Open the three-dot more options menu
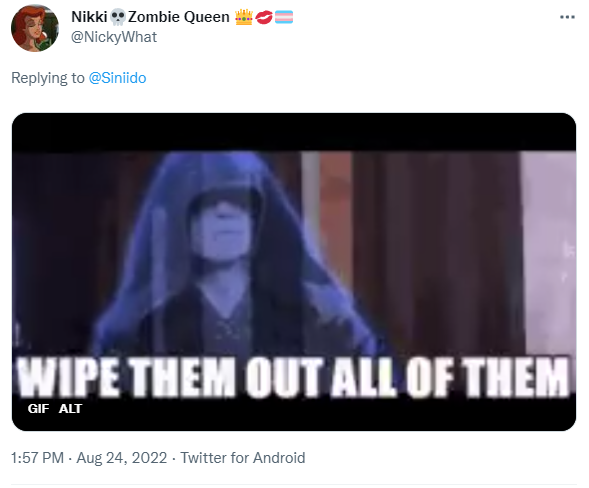Viewport: 589px width, 488px height. [567, 17]
